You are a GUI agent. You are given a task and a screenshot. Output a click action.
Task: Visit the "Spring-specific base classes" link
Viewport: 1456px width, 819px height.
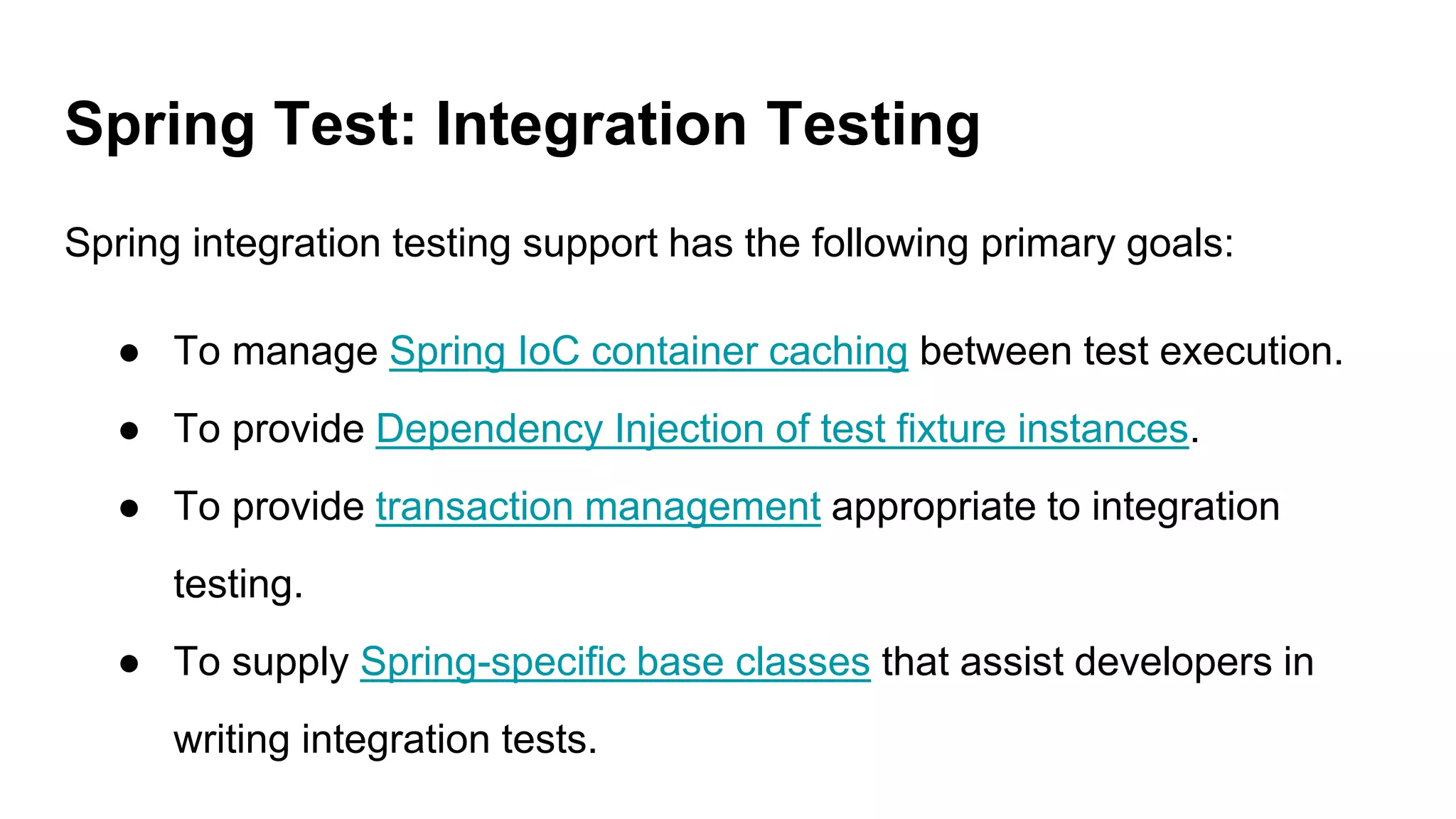(615, 662)
